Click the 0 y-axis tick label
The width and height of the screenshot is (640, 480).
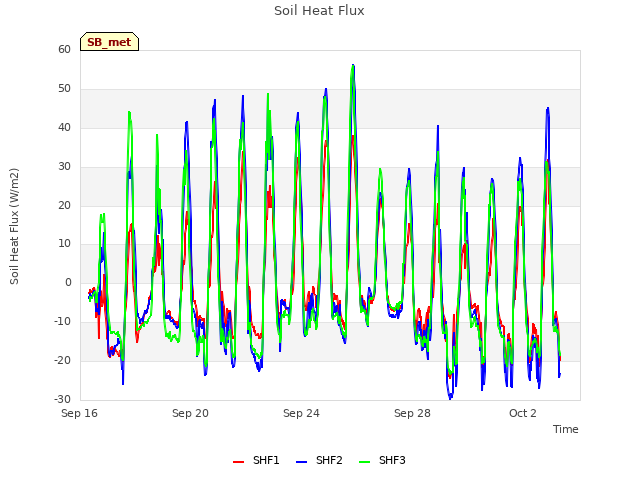pyautogui.click(x=68, y=282)
